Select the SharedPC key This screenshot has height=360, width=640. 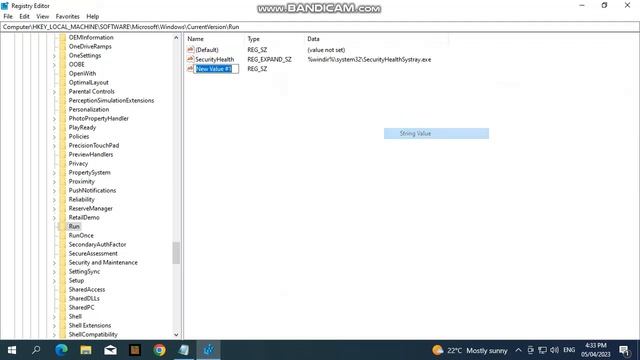(x=81, y=307)
